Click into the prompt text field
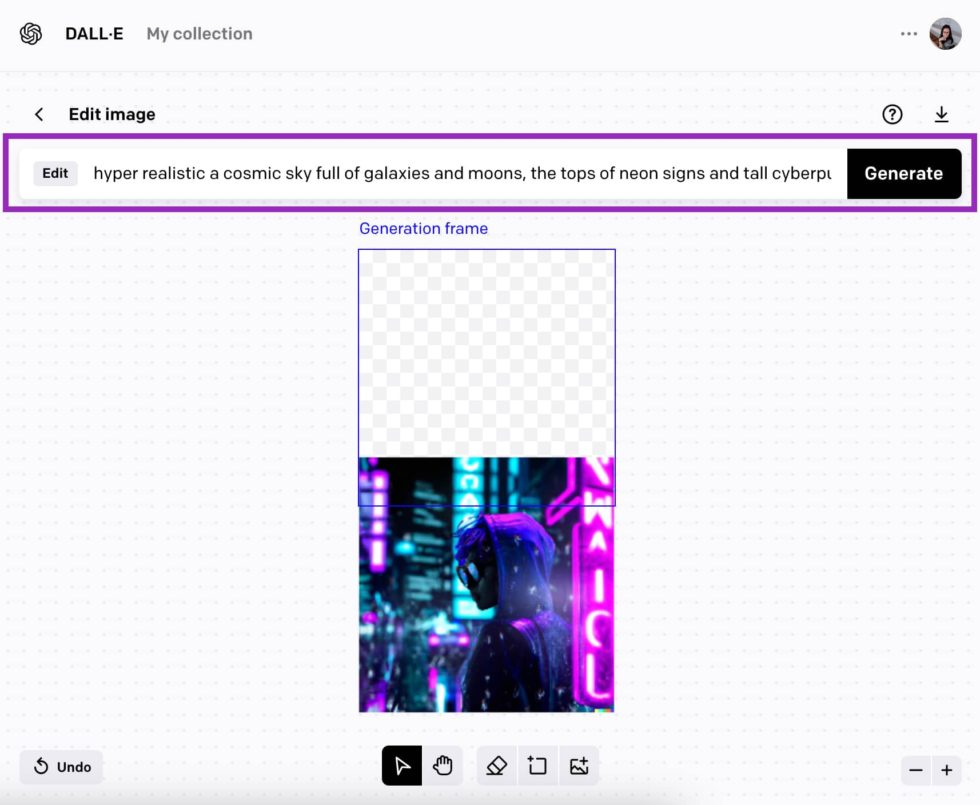Screen dimensions: 980x805 [462, 173]
